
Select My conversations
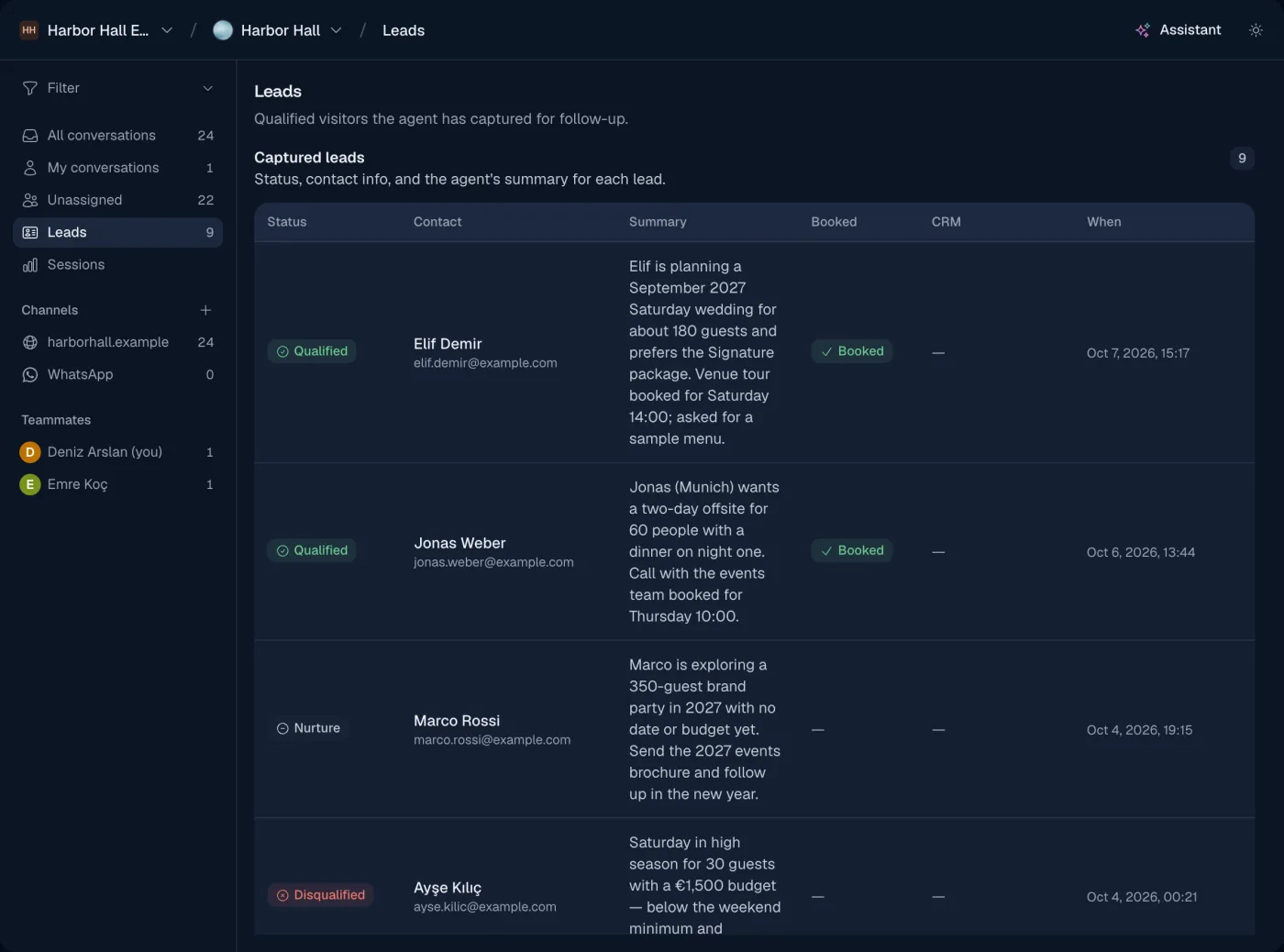click(117, 168)
